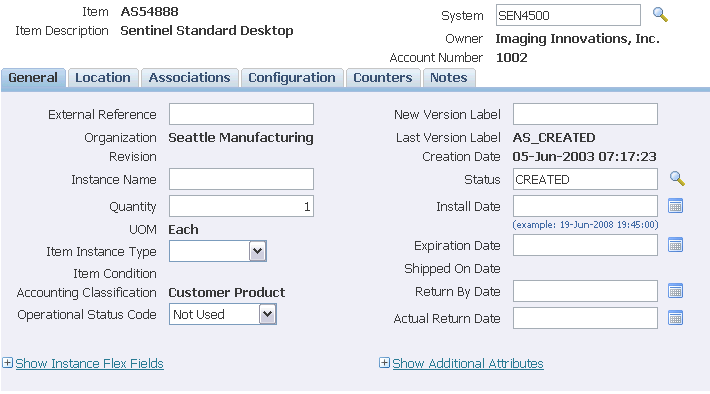Click Show Instance Flex Fields link

coord(89,363)
